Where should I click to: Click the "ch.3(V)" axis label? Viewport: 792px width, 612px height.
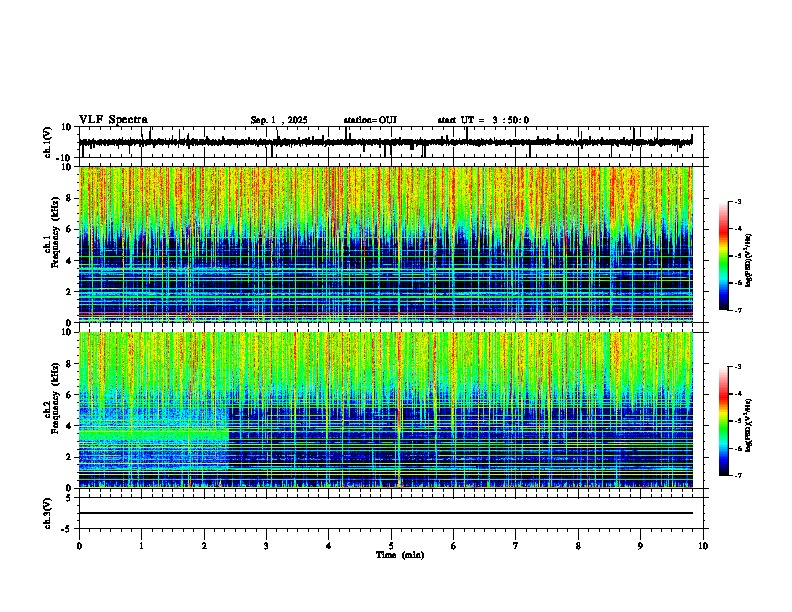coord(48,513)
